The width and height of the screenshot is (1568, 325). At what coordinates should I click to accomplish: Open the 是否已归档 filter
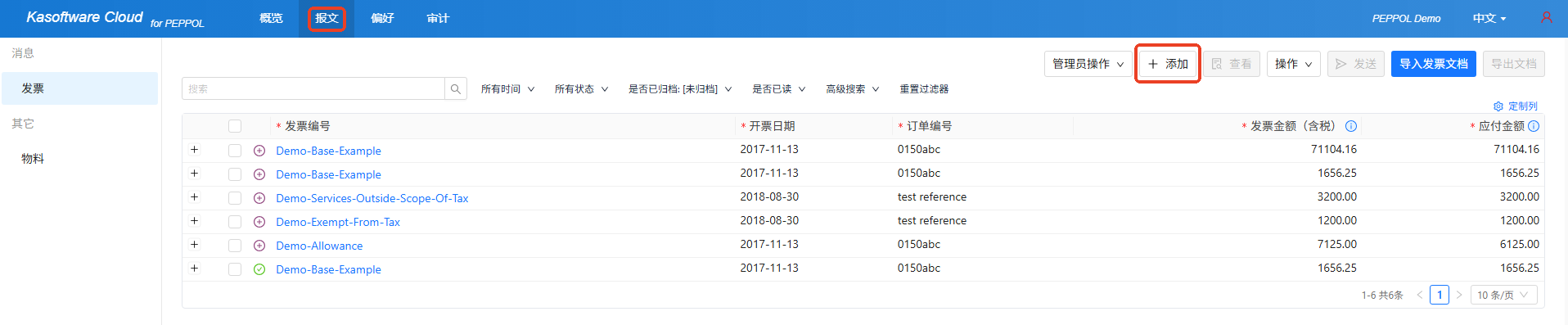coord(680,89)
